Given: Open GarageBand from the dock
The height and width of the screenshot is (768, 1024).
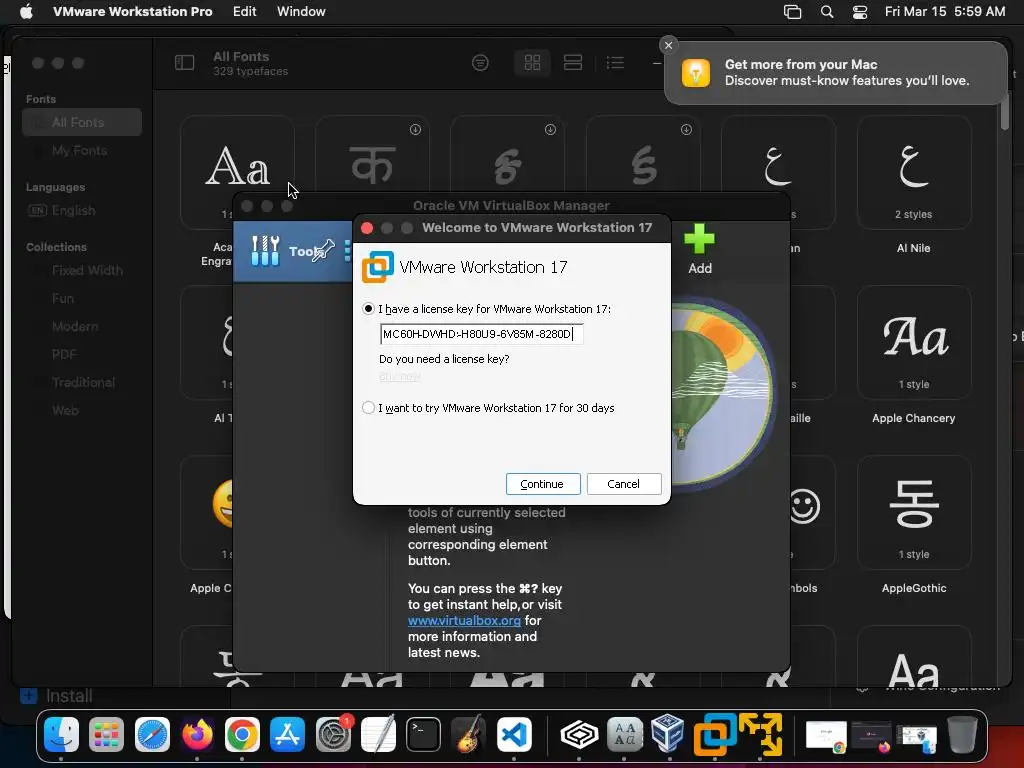Looking at the screenshot, I should tap(469, 734).
